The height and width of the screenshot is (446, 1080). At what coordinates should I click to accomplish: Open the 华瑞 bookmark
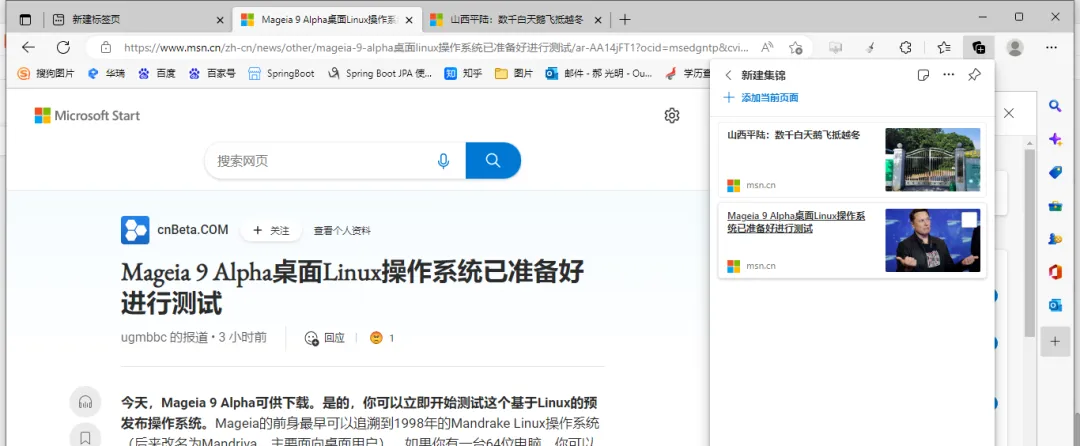pyautogui.click(x=107, y=73)
